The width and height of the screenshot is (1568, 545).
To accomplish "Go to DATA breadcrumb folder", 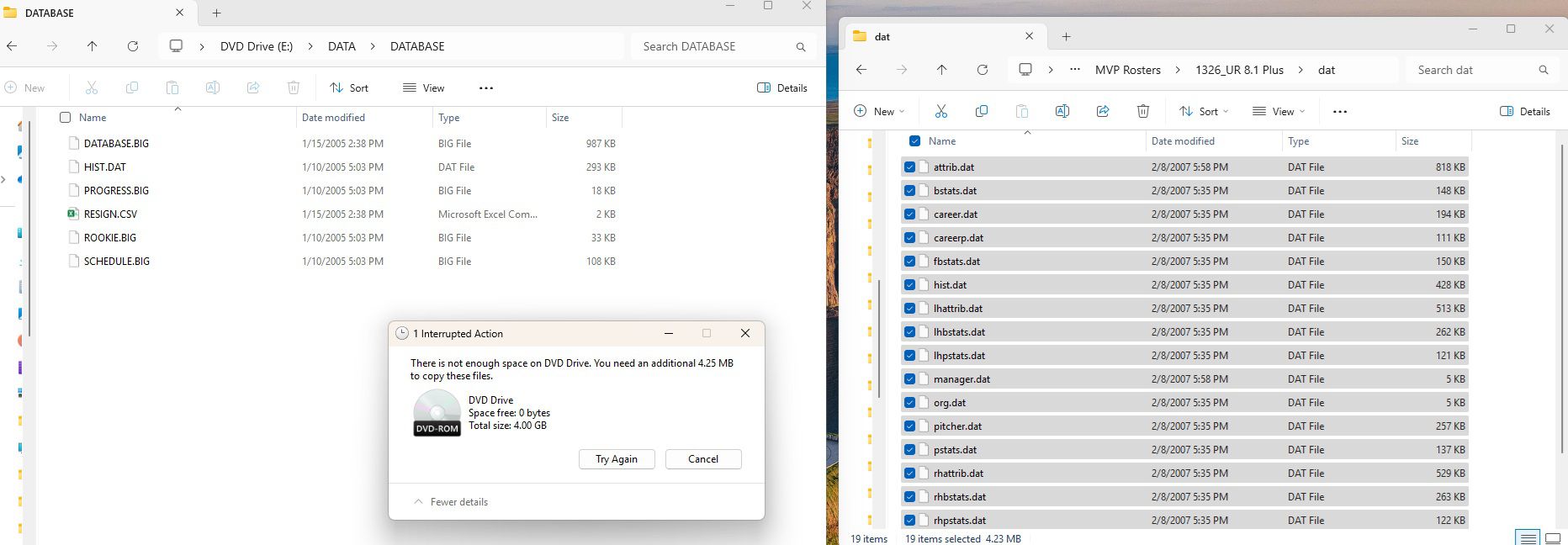I will pos(342,46).
